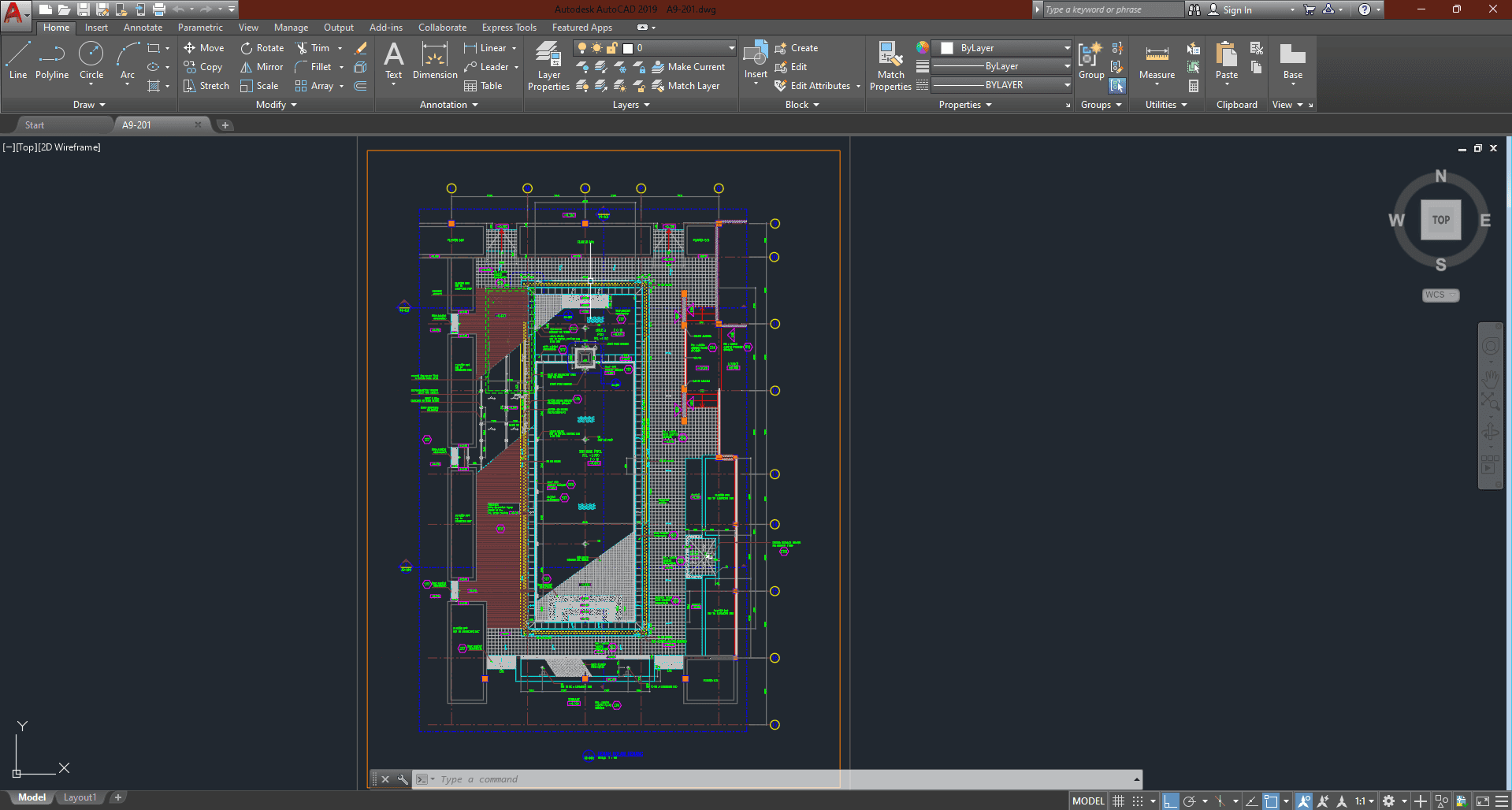The width and height of the screenshot is (1512, 810).
Task: Switch to the Layout1 tab
Action: coord(80,797)
